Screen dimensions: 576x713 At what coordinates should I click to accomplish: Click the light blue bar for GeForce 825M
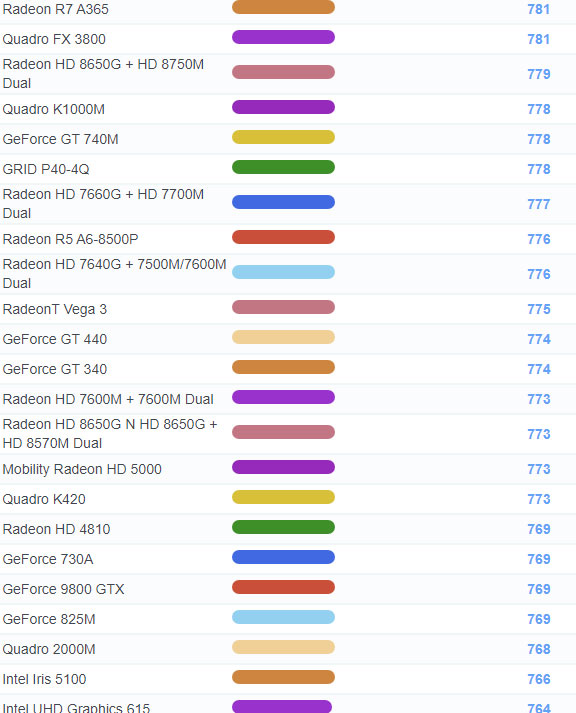tap(283, 618)
